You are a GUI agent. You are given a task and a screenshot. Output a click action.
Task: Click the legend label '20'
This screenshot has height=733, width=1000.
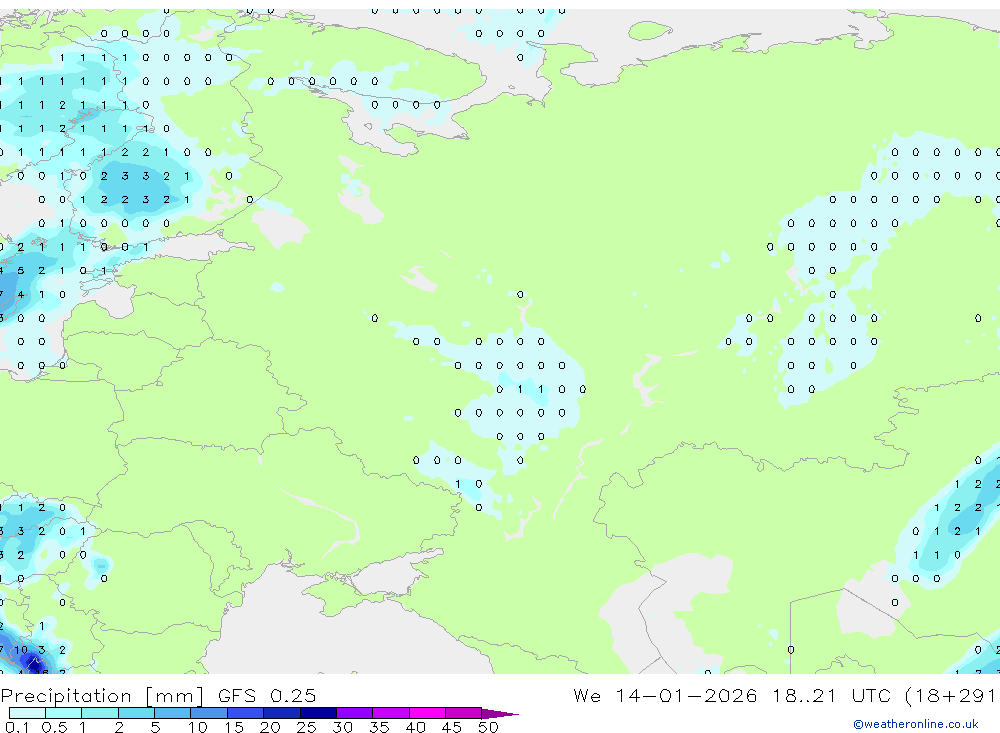pyautogui.click(x=270, y=727)
